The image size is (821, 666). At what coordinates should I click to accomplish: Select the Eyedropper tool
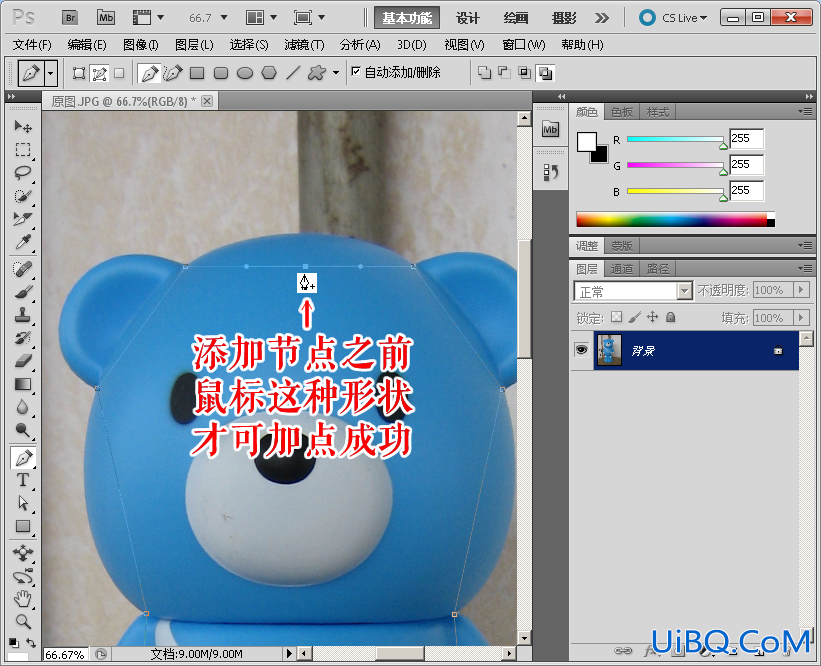tap(23, 242)
